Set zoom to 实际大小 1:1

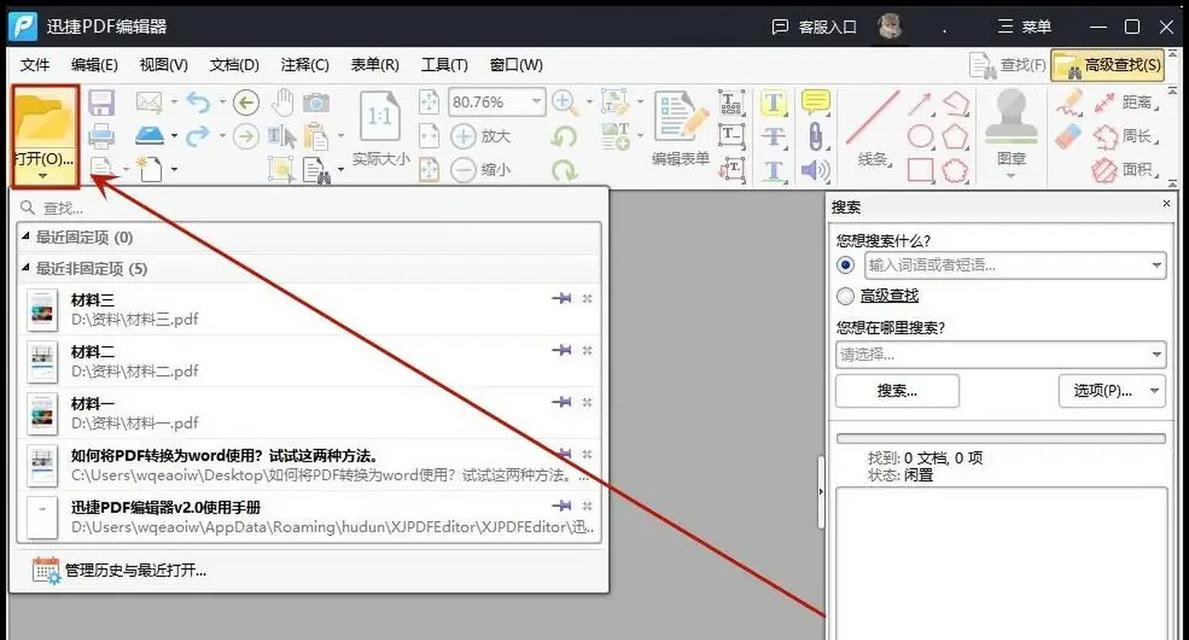pyautogui.click(x=381, y=128)
